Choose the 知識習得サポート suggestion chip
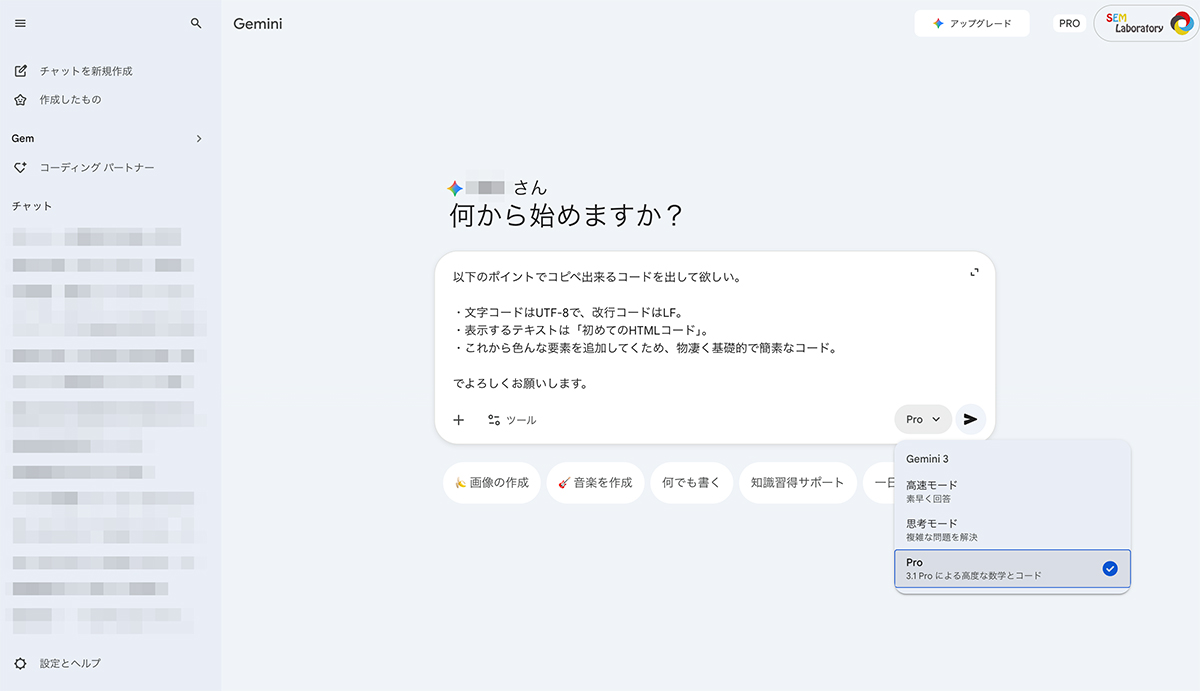This screenshot has height=691, width=1200. click(x=797, y=482)
